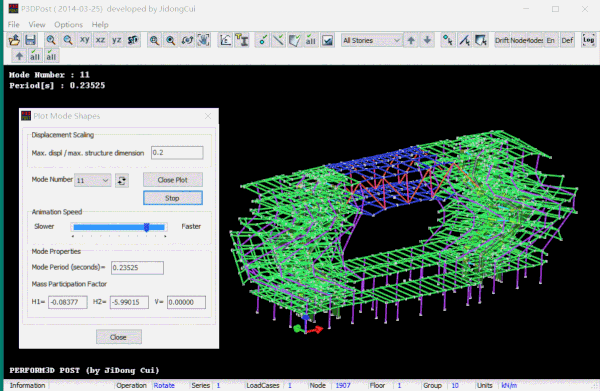Select the shell element picking tool

(481, 40)
